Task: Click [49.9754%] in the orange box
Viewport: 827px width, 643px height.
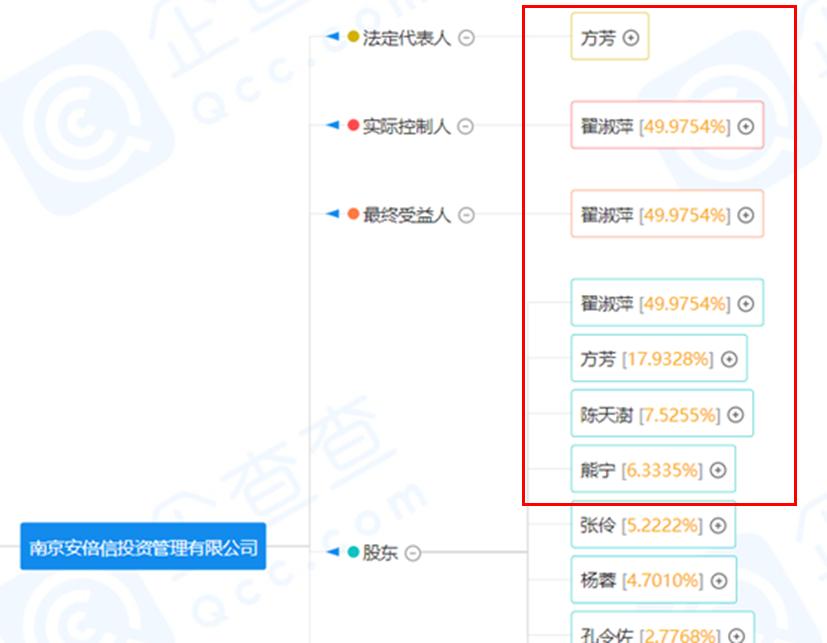Action: (685, 215)
